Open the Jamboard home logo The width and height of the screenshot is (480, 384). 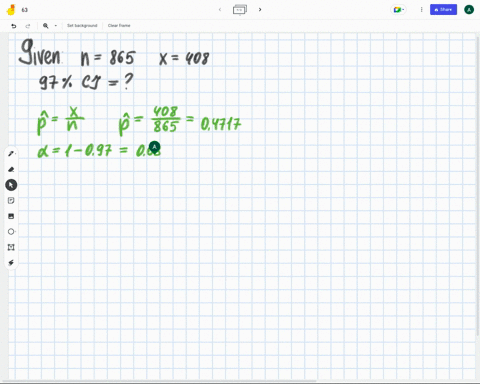11,10
